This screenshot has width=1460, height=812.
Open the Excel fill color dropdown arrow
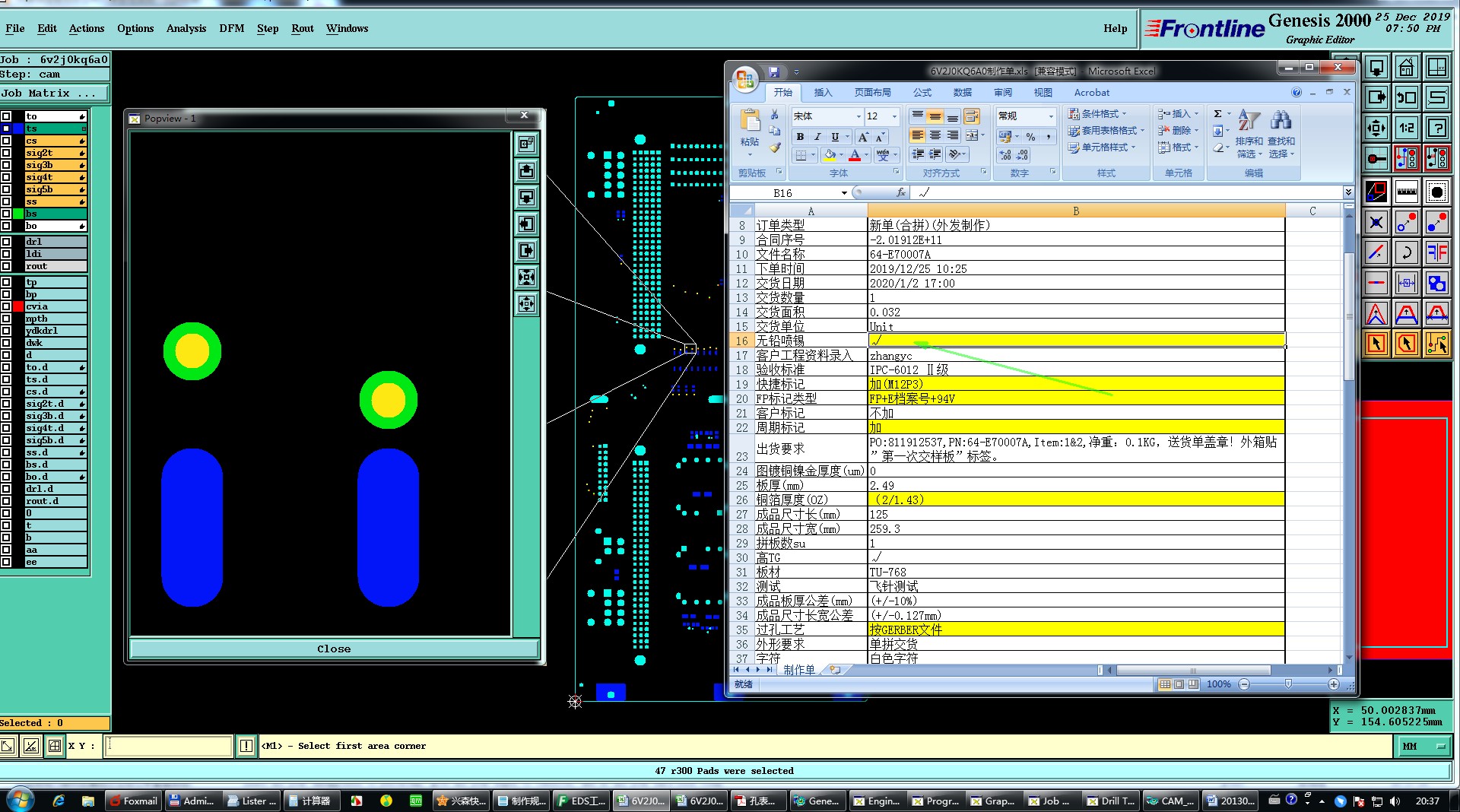coord(842,155)
